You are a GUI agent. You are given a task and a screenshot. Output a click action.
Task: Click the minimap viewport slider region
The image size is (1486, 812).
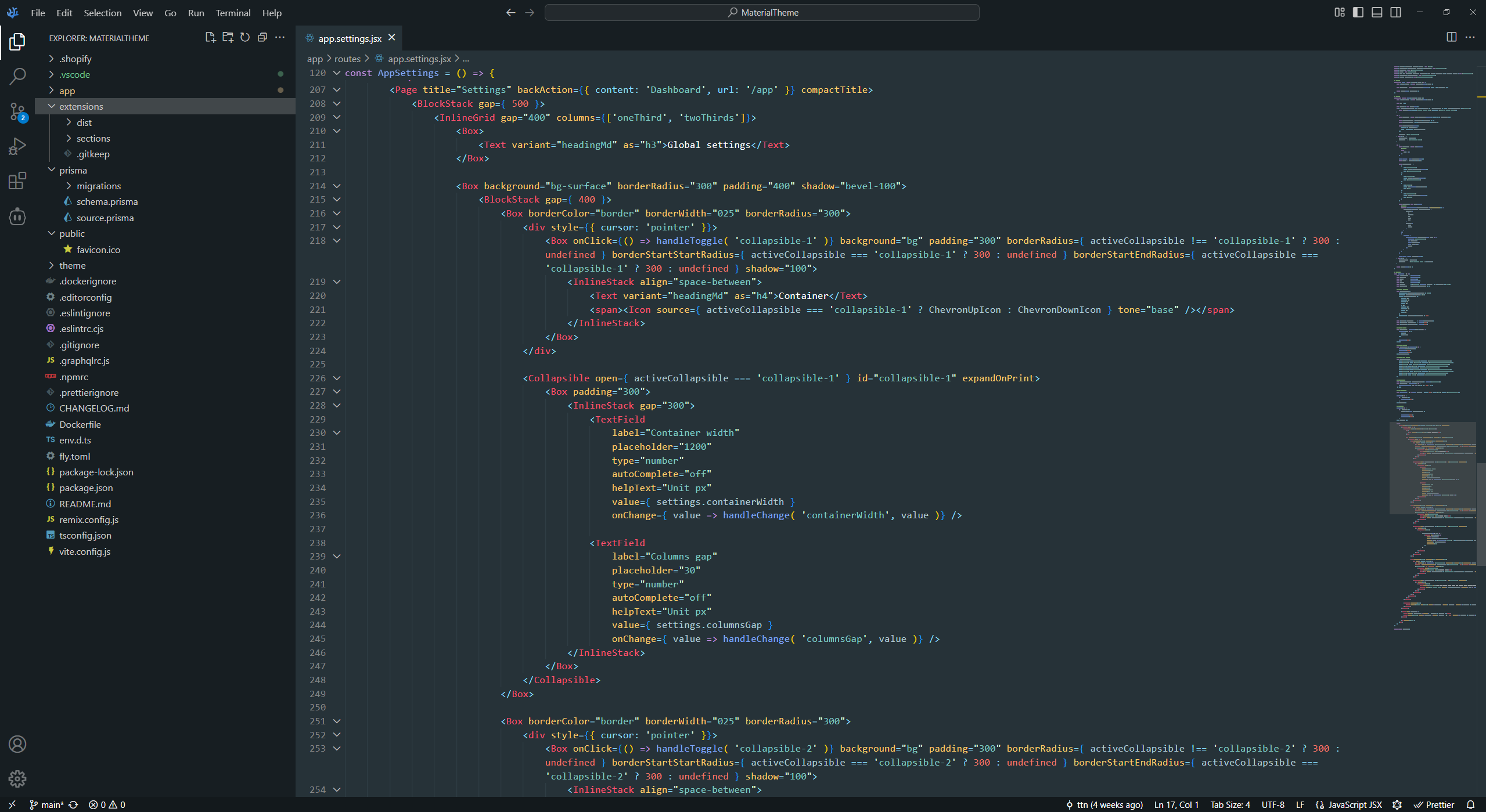tap(1433, 468)
